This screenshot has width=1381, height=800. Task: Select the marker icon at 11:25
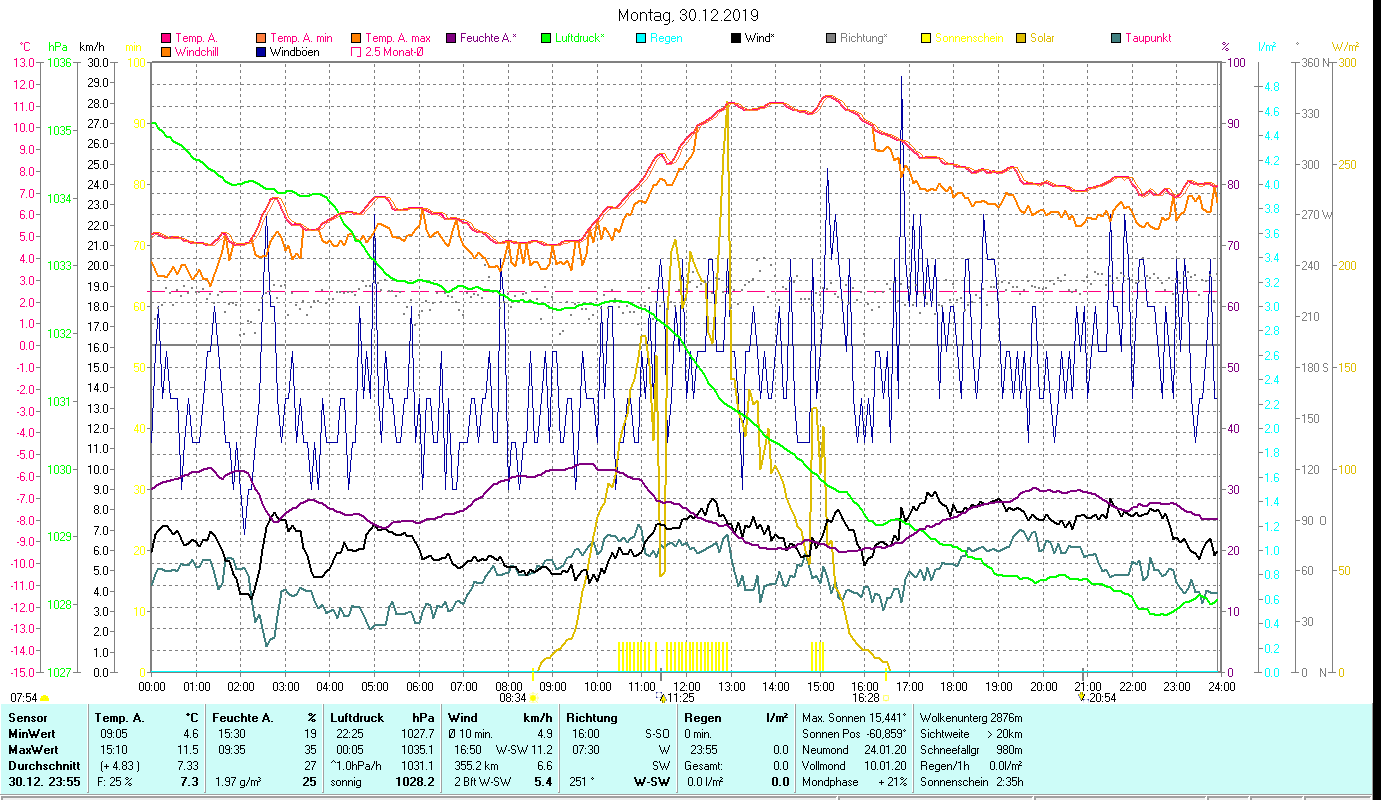(x=660, y=697)
